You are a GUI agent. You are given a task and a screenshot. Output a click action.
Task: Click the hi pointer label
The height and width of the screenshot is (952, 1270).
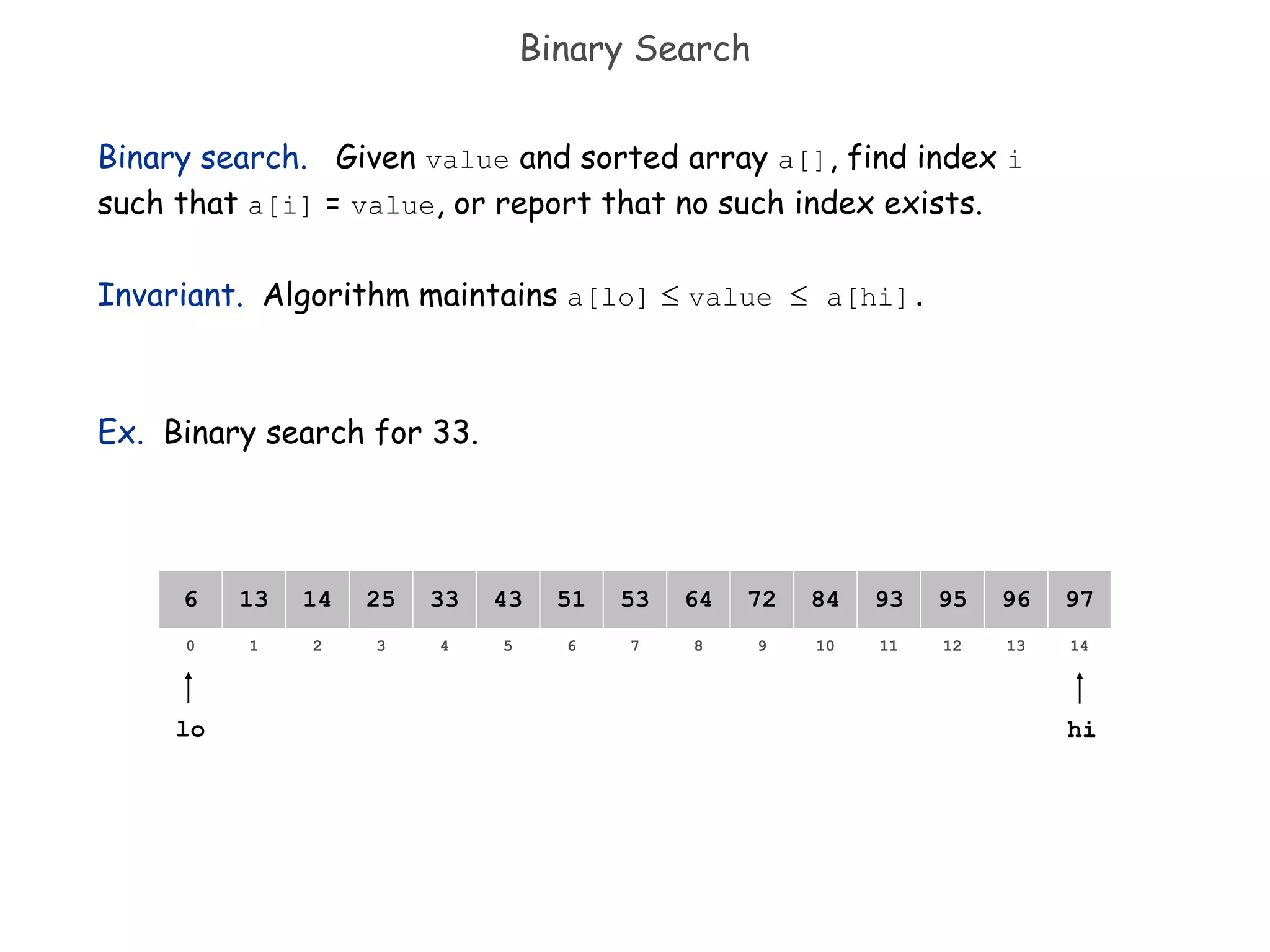(x=1081, y=729)
